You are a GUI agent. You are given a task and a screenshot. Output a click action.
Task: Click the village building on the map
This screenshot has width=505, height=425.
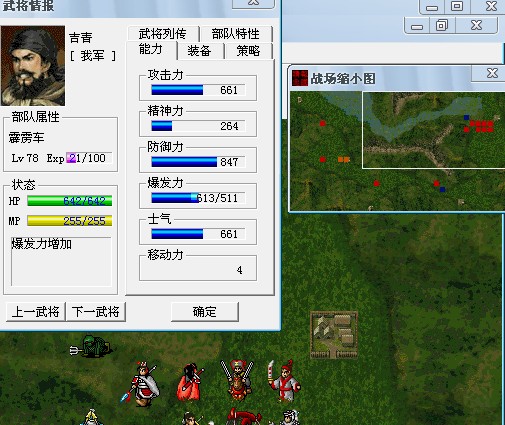pyautogui.click(x=334, y=335)
